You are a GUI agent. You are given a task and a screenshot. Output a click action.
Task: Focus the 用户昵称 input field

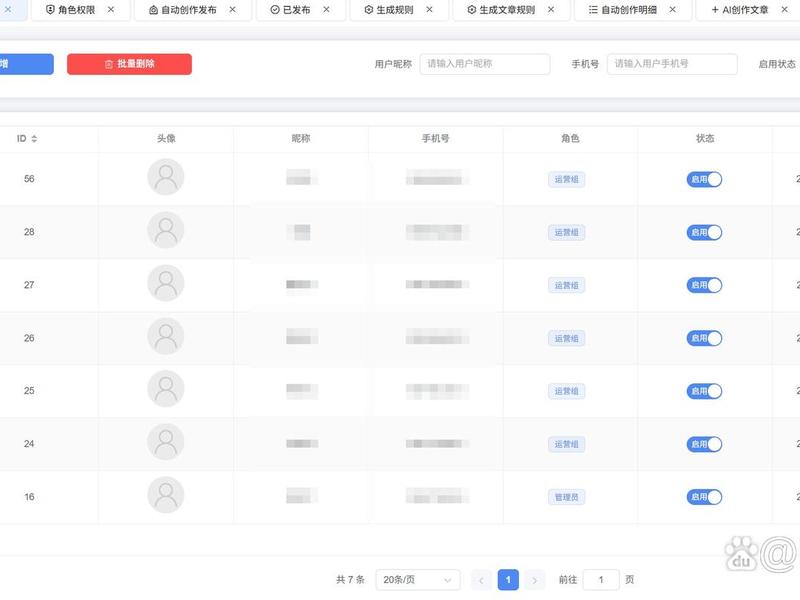pos(485,64)
